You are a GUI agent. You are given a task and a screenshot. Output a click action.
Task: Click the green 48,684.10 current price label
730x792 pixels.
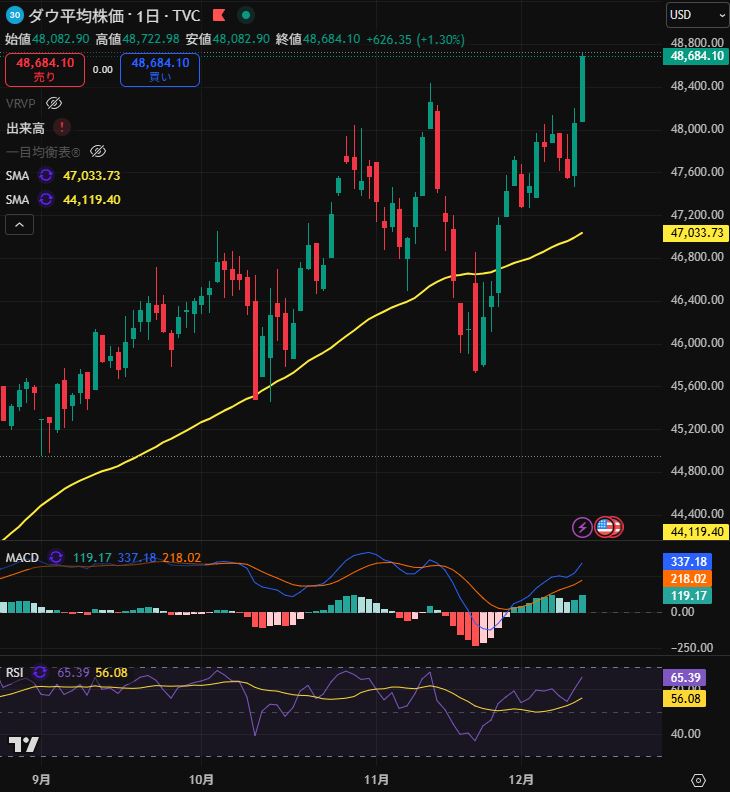[696, 57]
